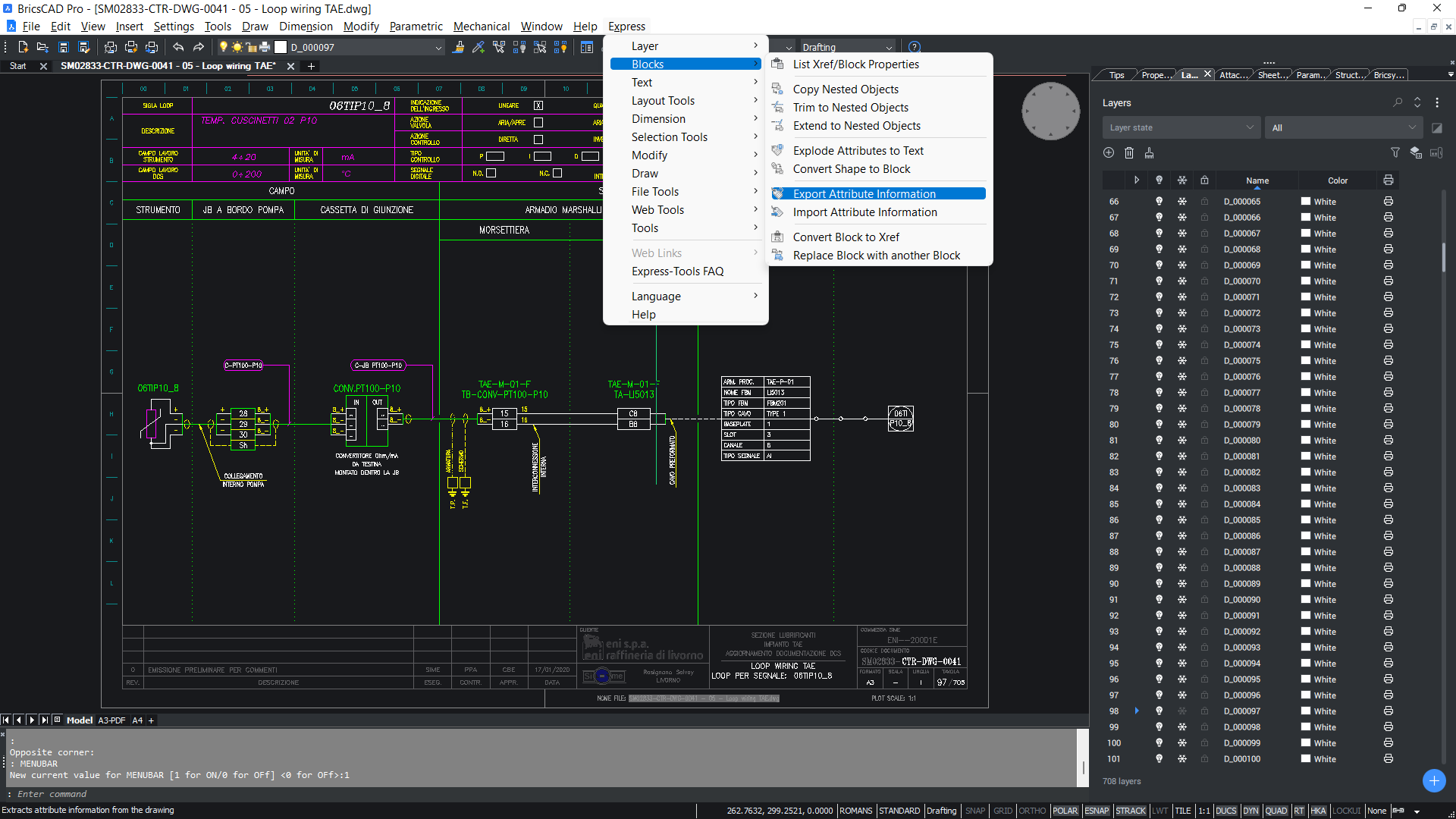Expand the All layer filter dropdown
The width and height of the screenshot is (1456, 819).
(1343, 127)
